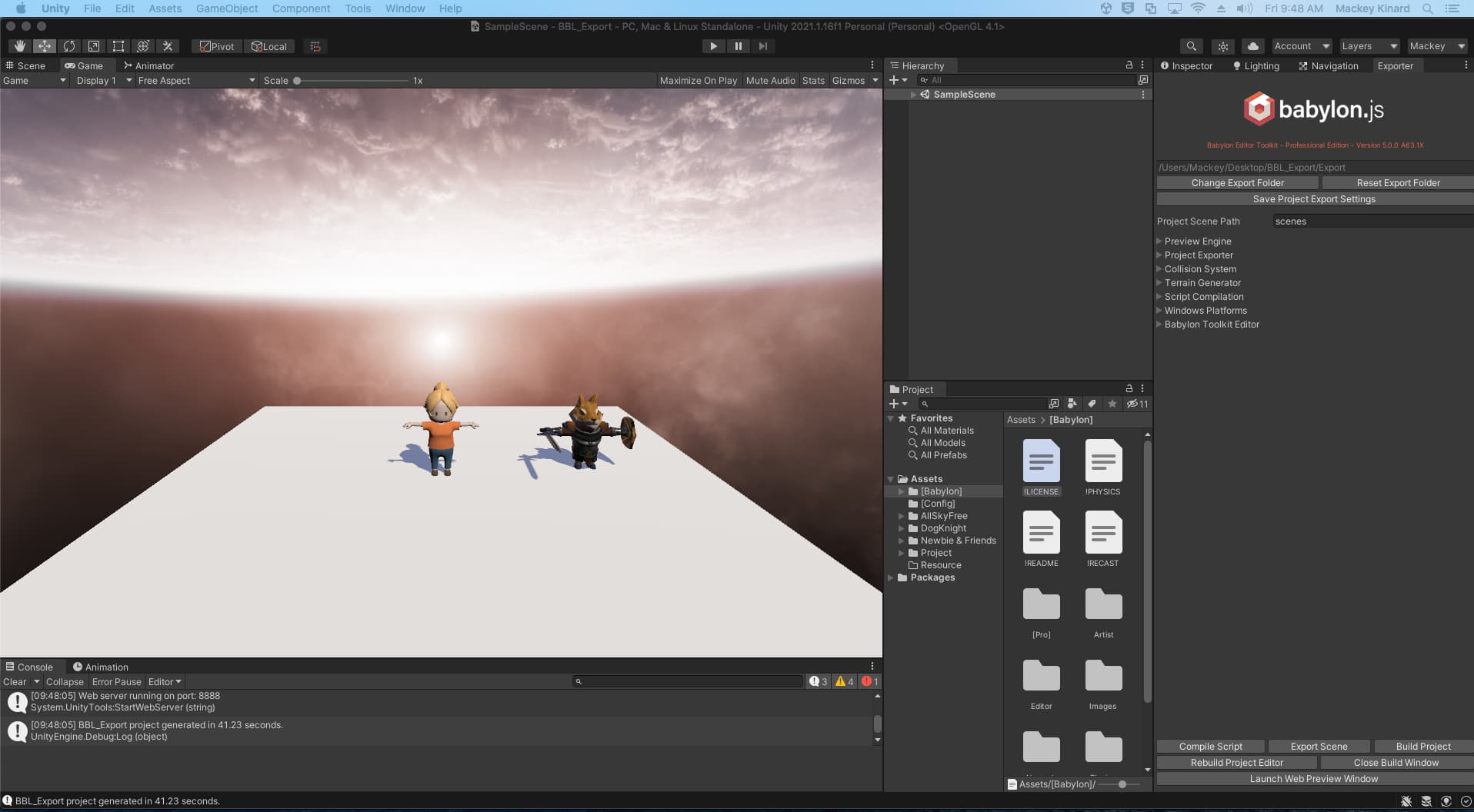Toggle Gizmos in Game view
The height and width of the screenshot is (812, 1474).
click(849, 80)
